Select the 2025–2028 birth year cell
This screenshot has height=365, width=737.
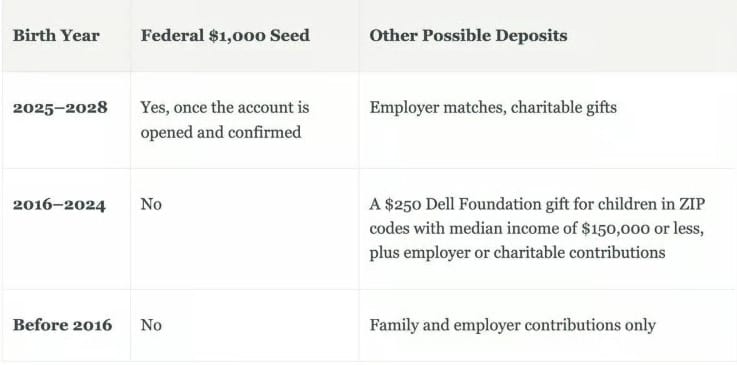coord(60,108)
